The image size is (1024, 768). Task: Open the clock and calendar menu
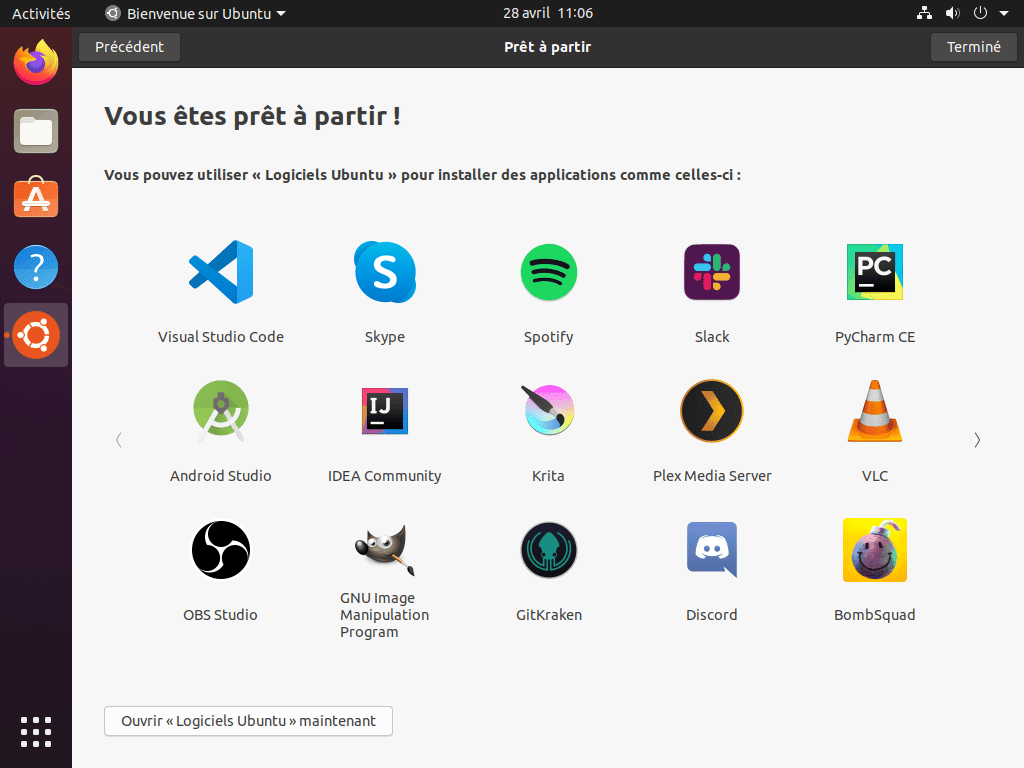click(548, 14)
